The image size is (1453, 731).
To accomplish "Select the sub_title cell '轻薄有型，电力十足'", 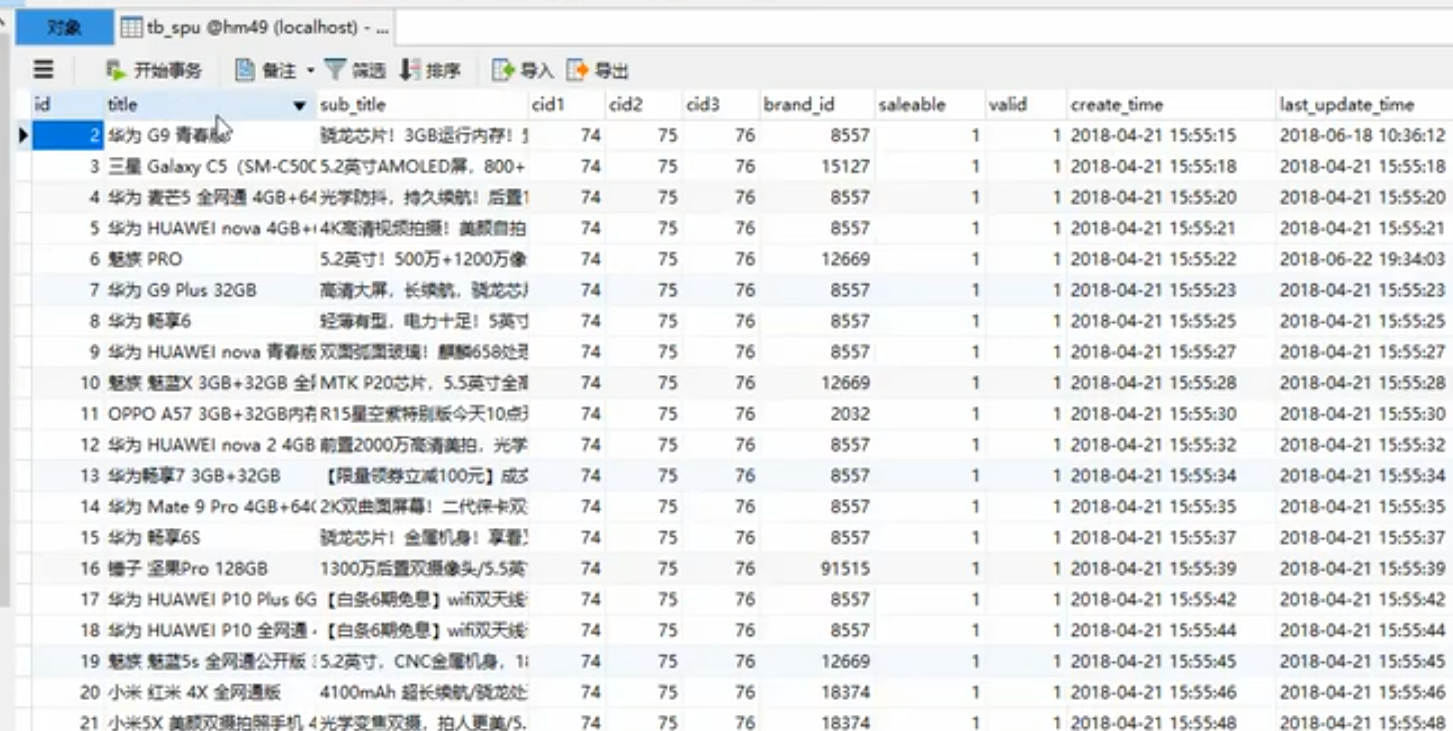I will (422, 321).
